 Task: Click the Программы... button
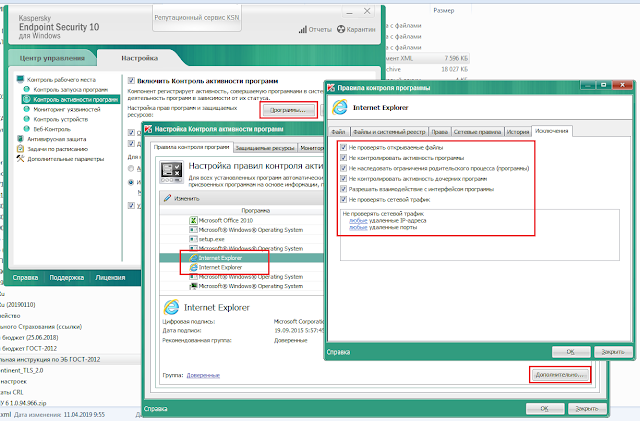click(x=288, y=110)
